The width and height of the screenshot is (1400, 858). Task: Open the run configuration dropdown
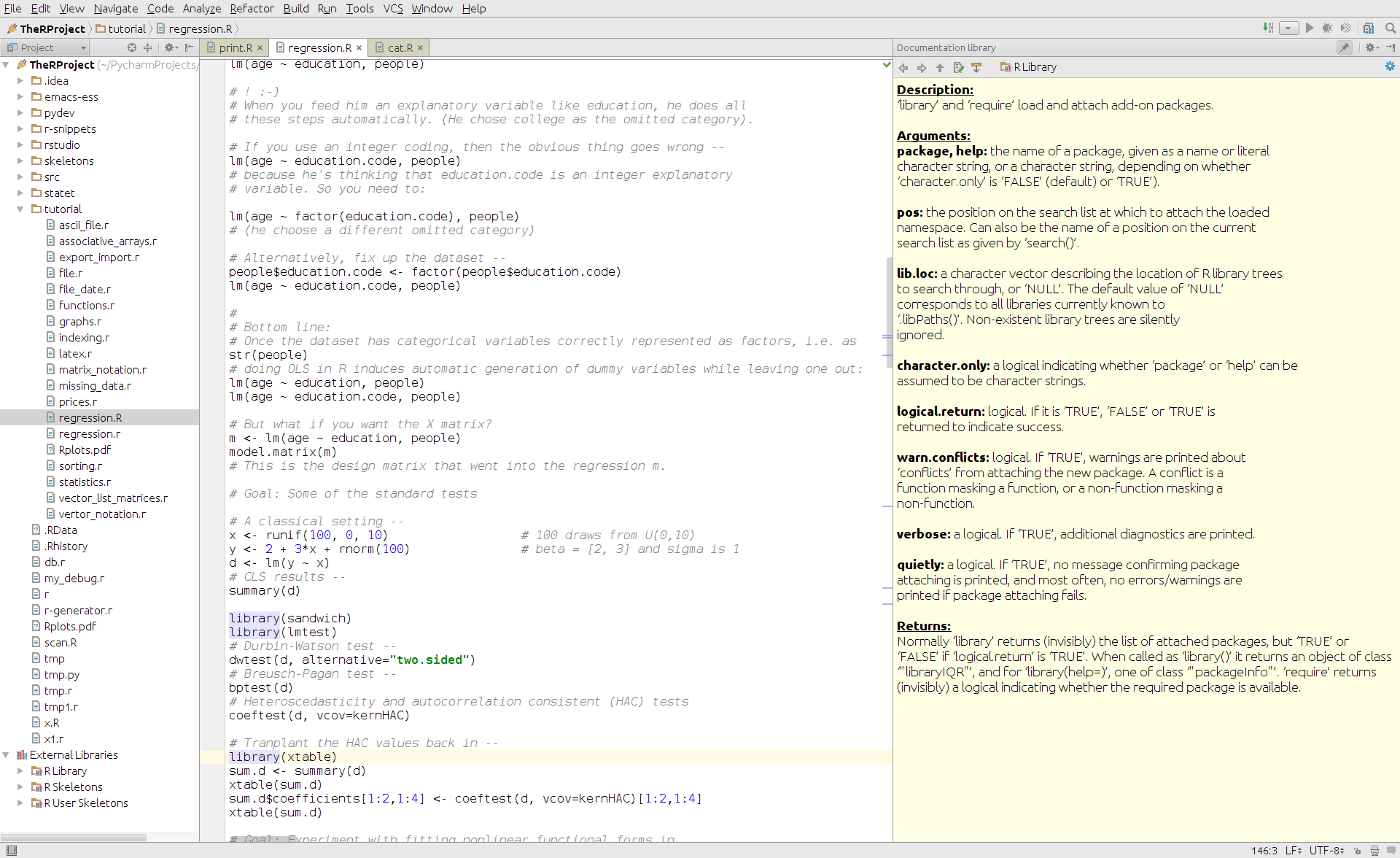click(1289, 28)
